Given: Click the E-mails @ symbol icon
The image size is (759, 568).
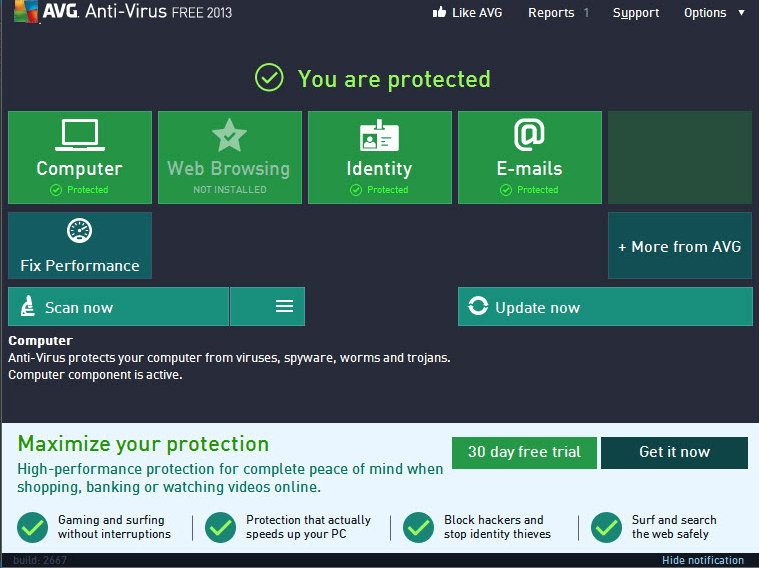Looking at the screenshot, I should (x=529, y=134).
